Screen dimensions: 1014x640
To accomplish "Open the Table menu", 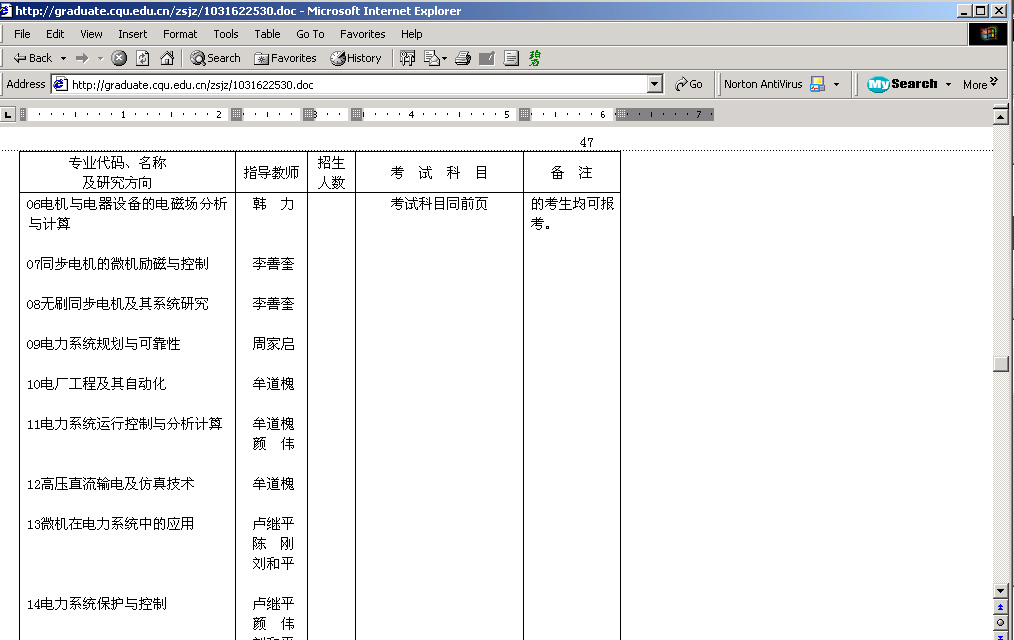I will point(267,34).
